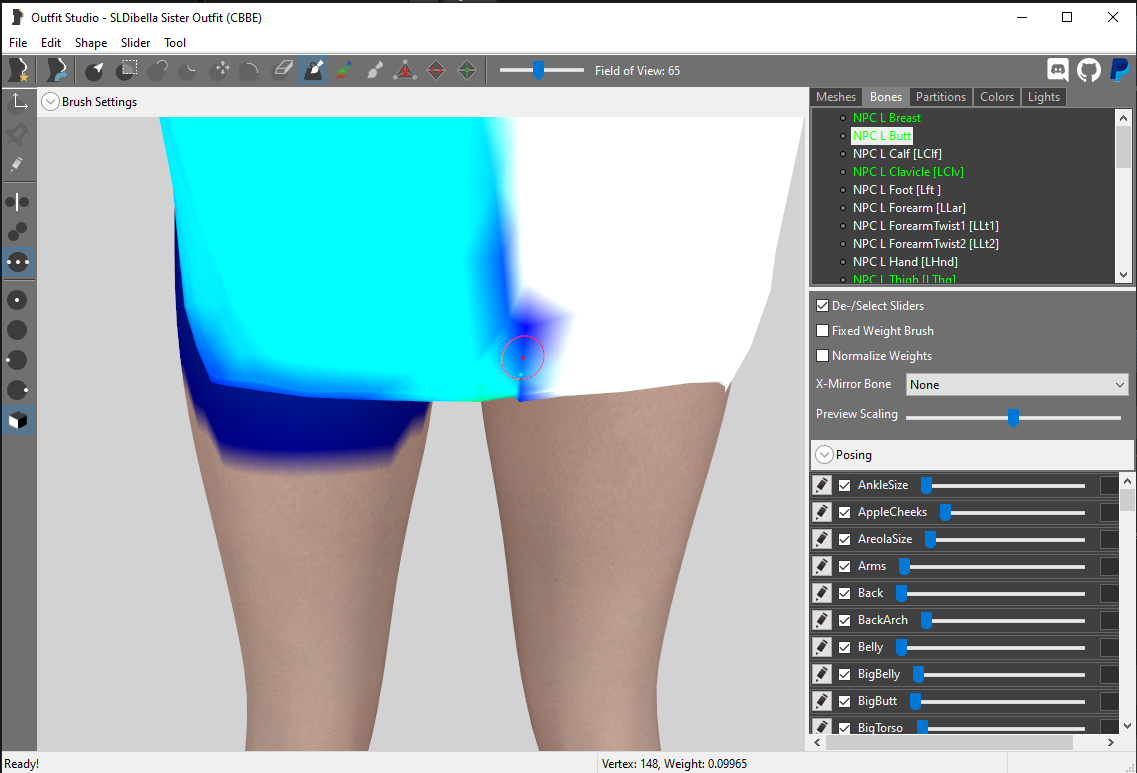The height and width of the screenshot is (773, 1137).
Task: Open the GitHub link icon
Action: (1088, 70)
